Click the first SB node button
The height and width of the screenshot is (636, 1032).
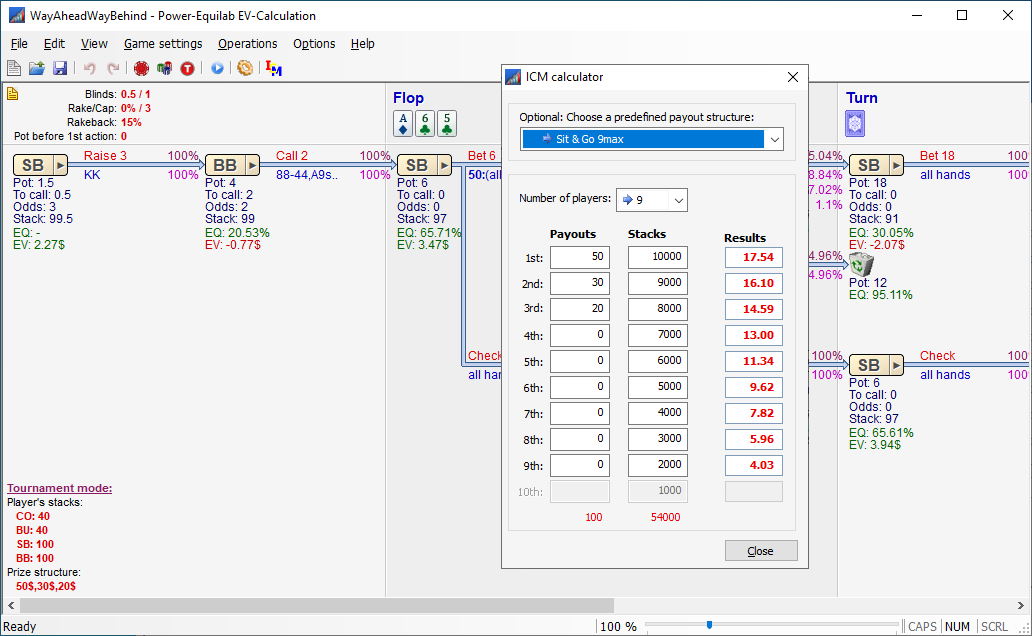tap(34, 165)
